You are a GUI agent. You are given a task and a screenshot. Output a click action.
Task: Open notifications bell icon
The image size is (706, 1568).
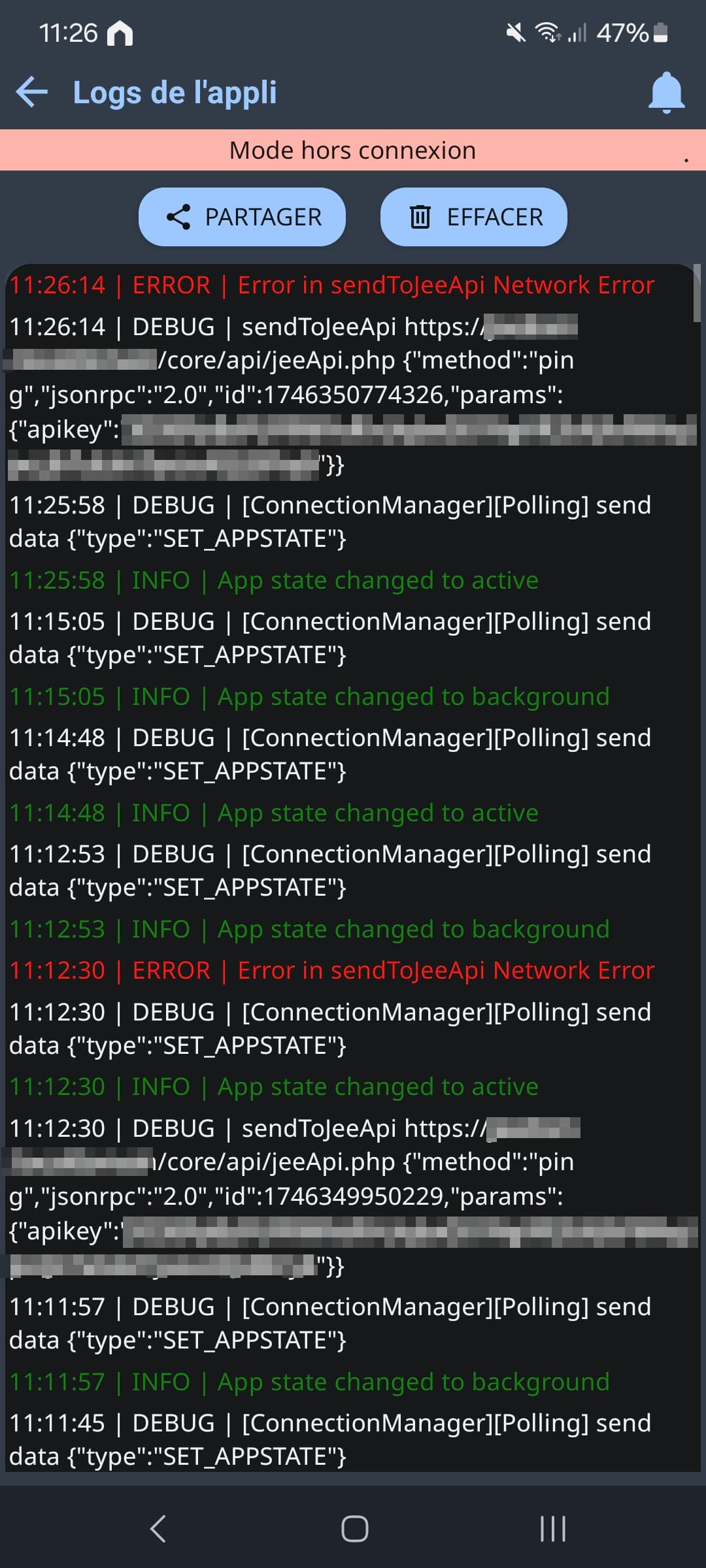tap(666, 92)
